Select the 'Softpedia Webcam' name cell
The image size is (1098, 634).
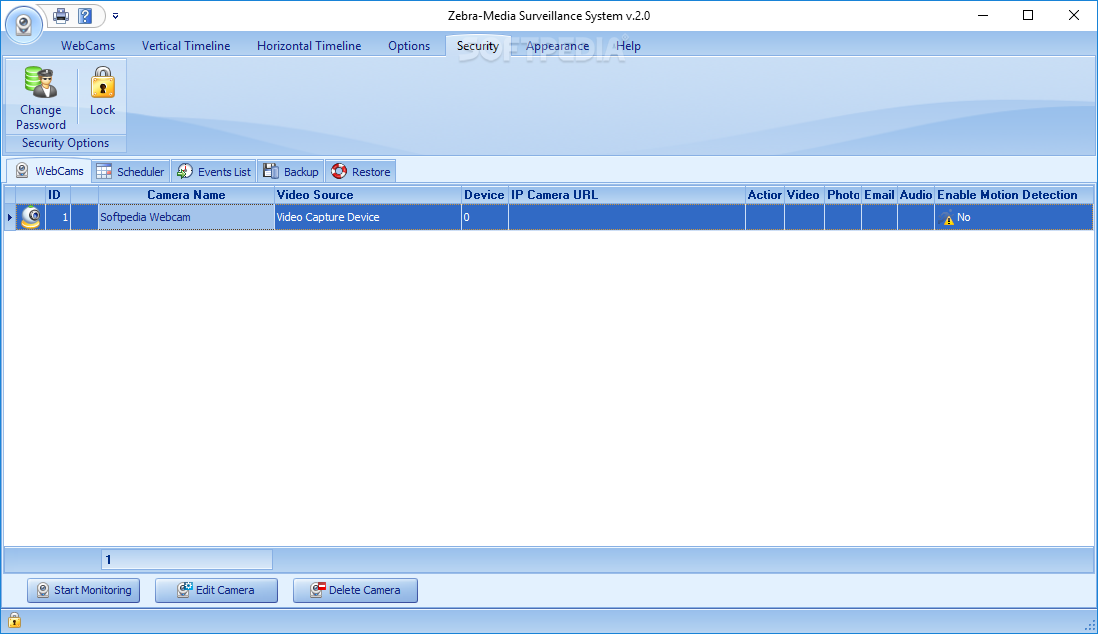coord(186,217)
